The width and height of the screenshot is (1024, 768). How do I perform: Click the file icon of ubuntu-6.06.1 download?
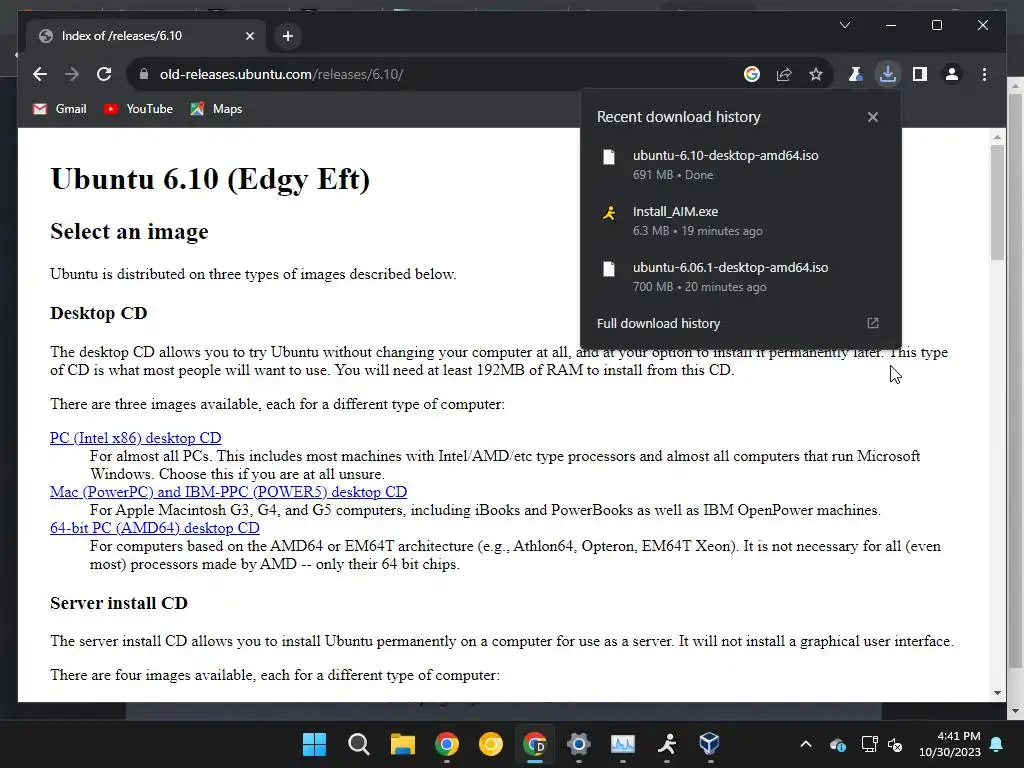pyautogui.click(x=609, y=269)
